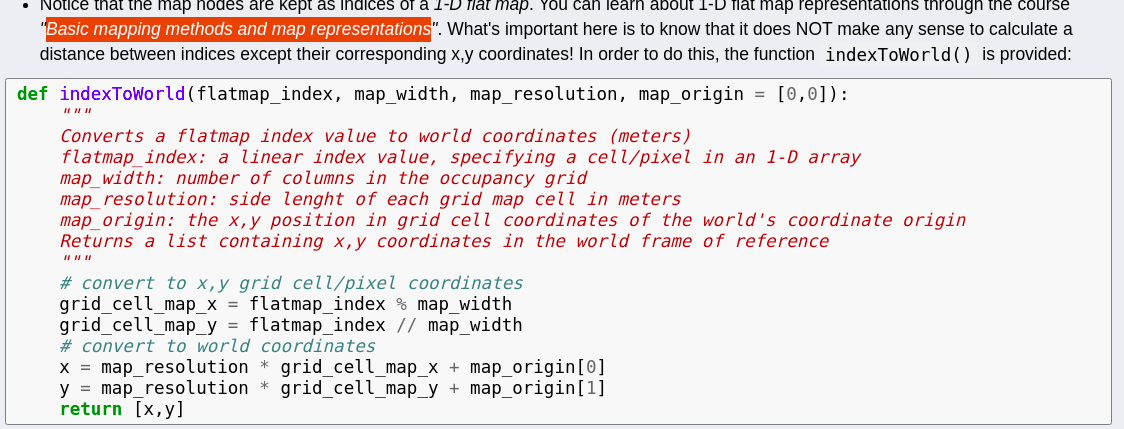Click the grid_cell_map_x assignment line

click(x=285, y=304)
